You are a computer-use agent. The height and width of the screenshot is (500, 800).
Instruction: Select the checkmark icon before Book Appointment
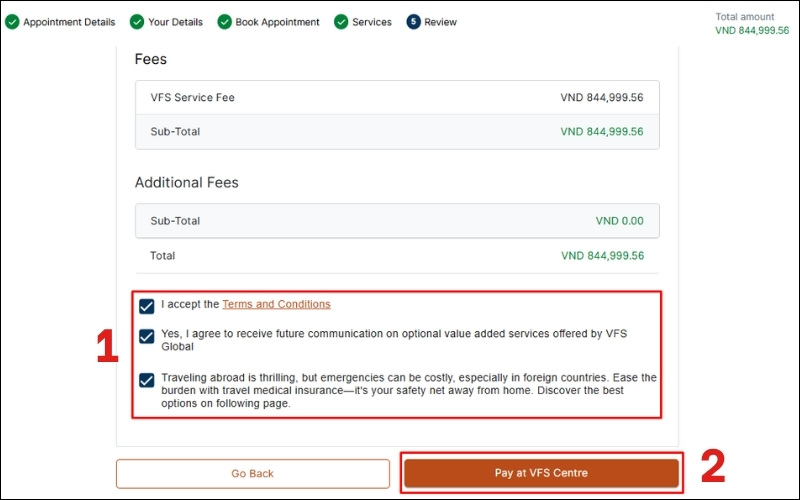(224, 22)
